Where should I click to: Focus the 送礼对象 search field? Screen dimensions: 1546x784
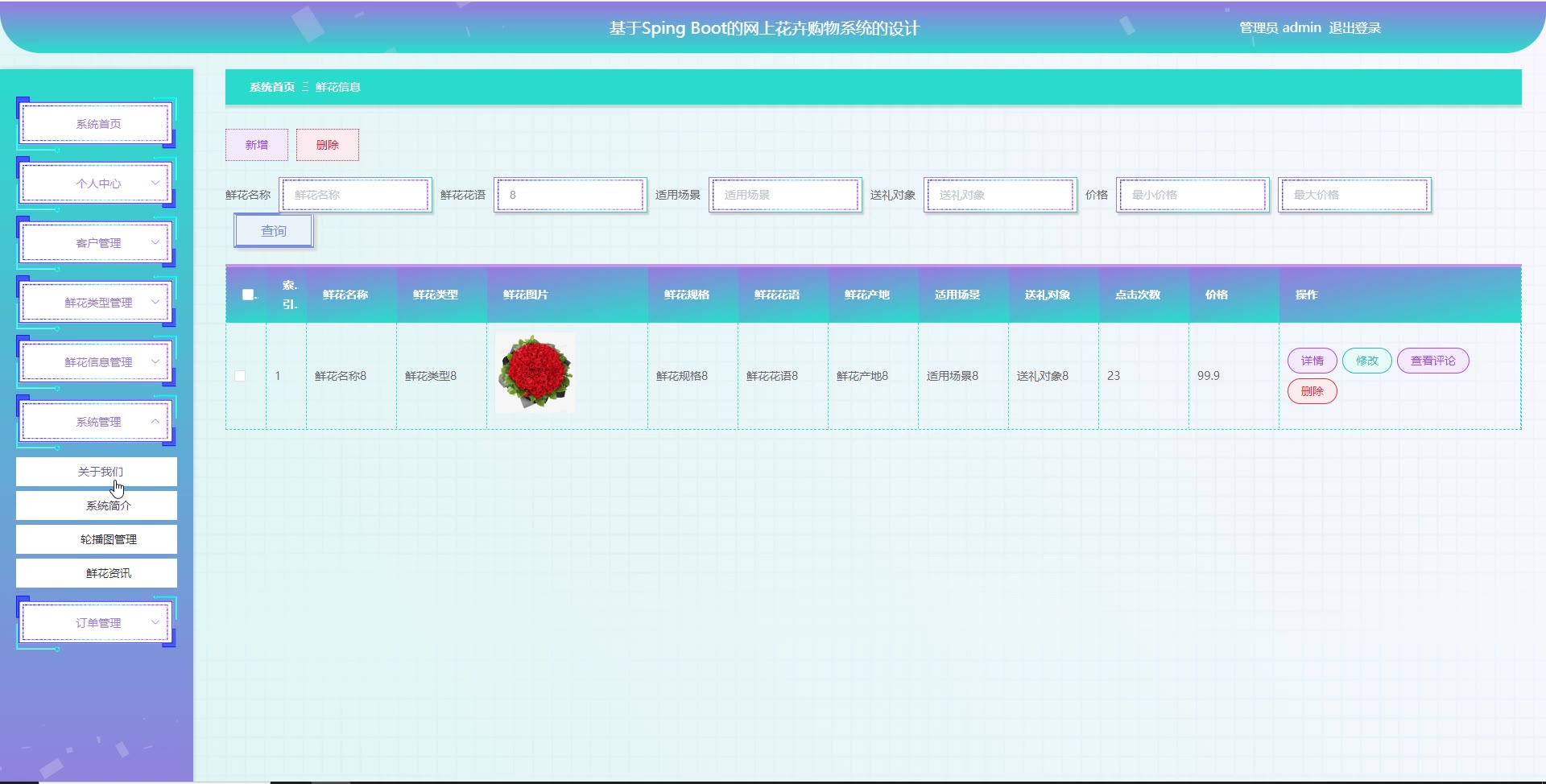(1001, 195)
